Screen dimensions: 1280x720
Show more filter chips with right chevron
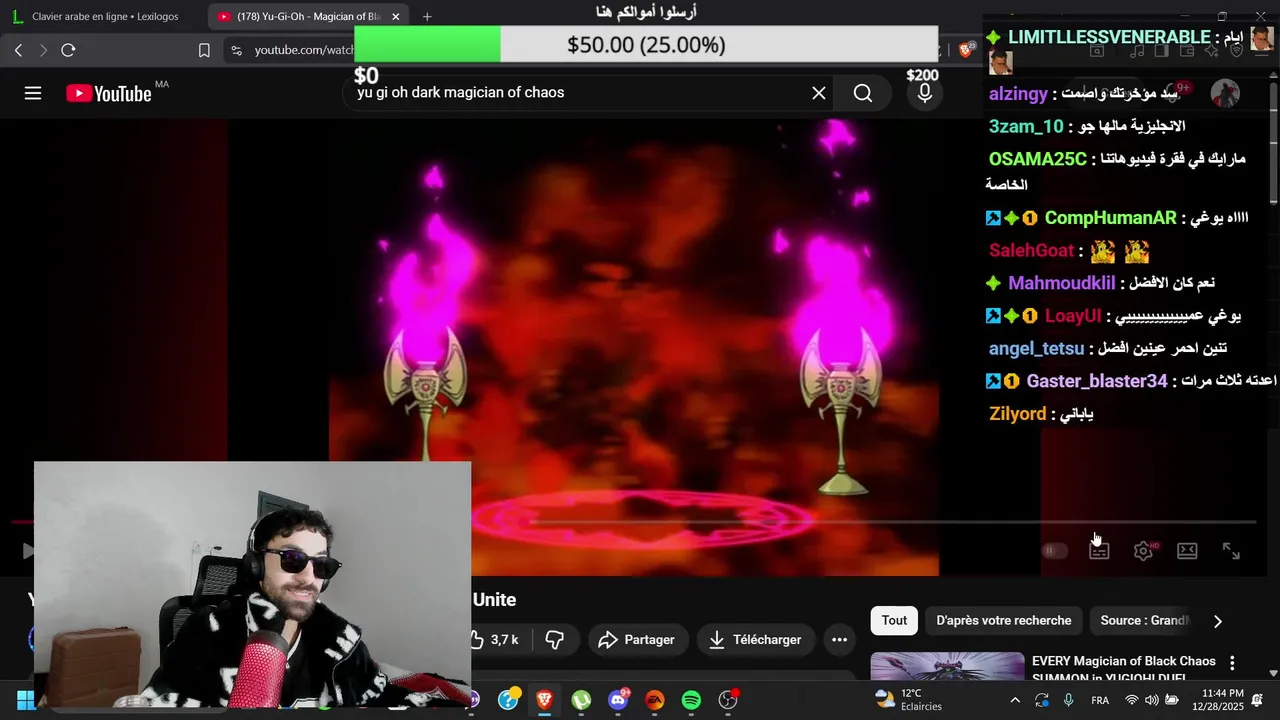(1217, 621)
